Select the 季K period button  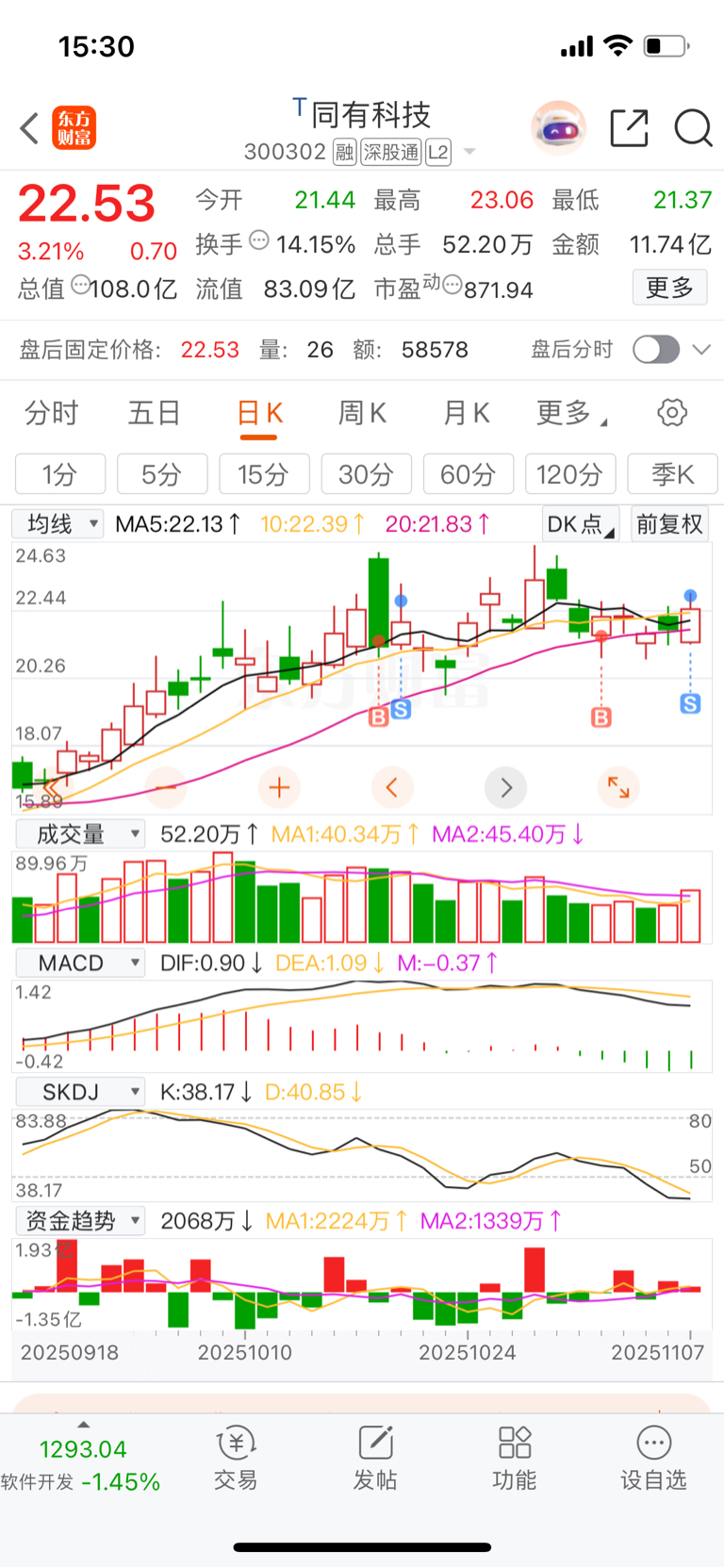[673, 473]
